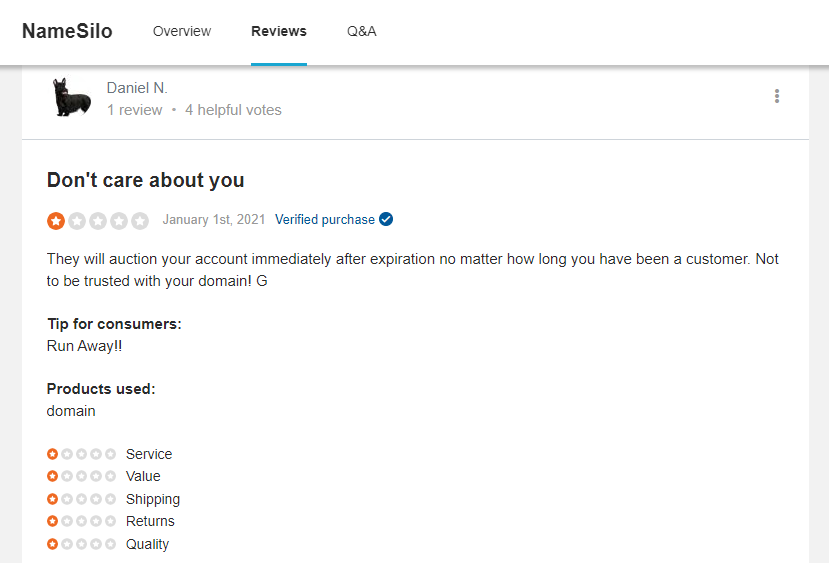Open Daniel N. reviewer profile name

coord(137,88)
